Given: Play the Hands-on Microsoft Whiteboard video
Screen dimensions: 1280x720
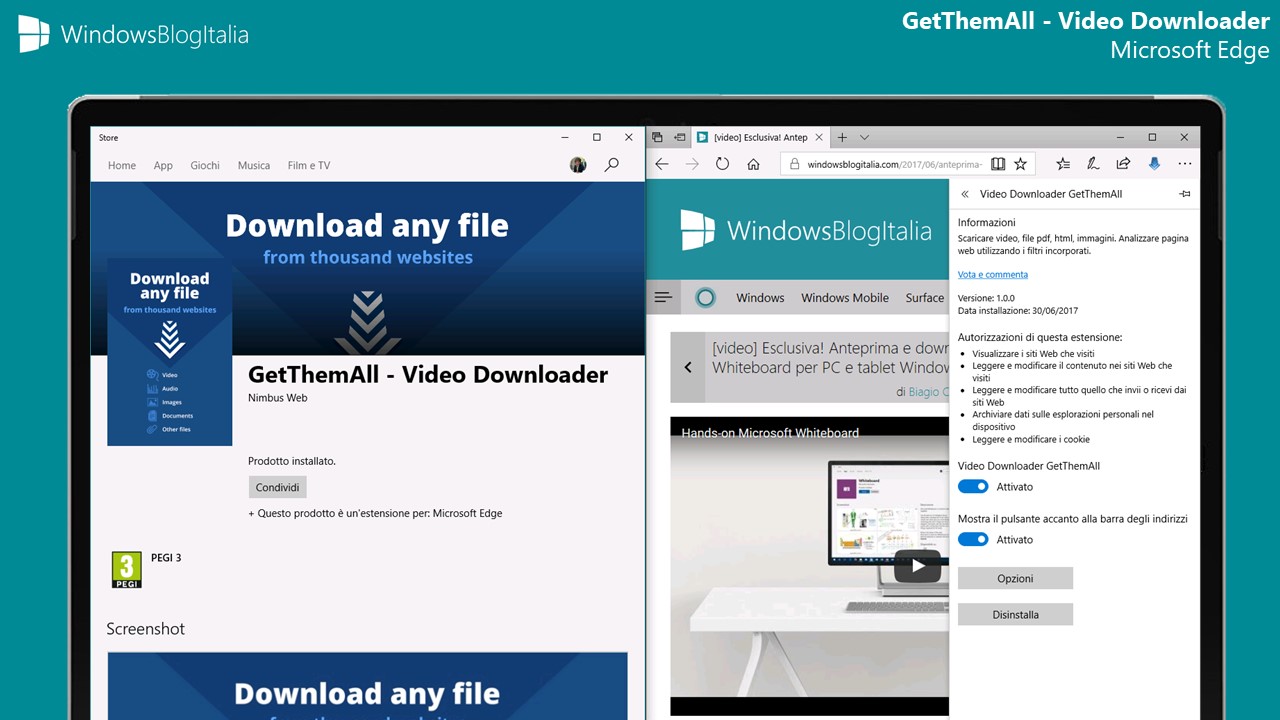Looking at the screenshot, I should (917, 565).
